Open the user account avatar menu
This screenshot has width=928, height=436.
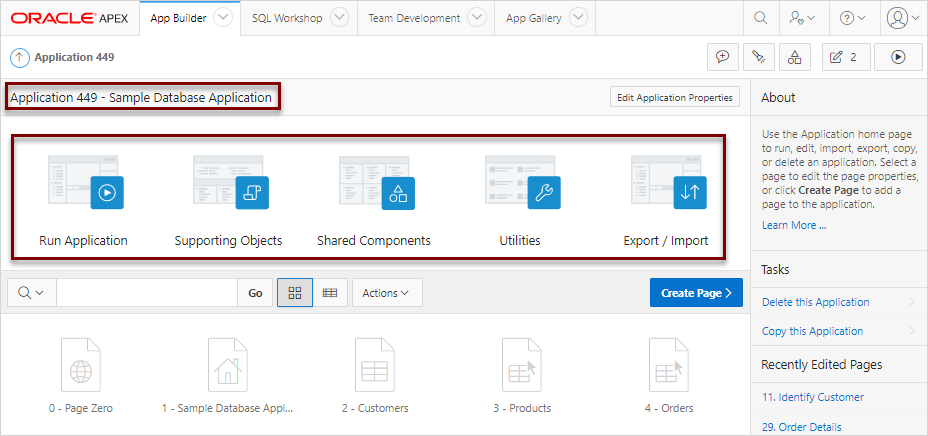903,18
